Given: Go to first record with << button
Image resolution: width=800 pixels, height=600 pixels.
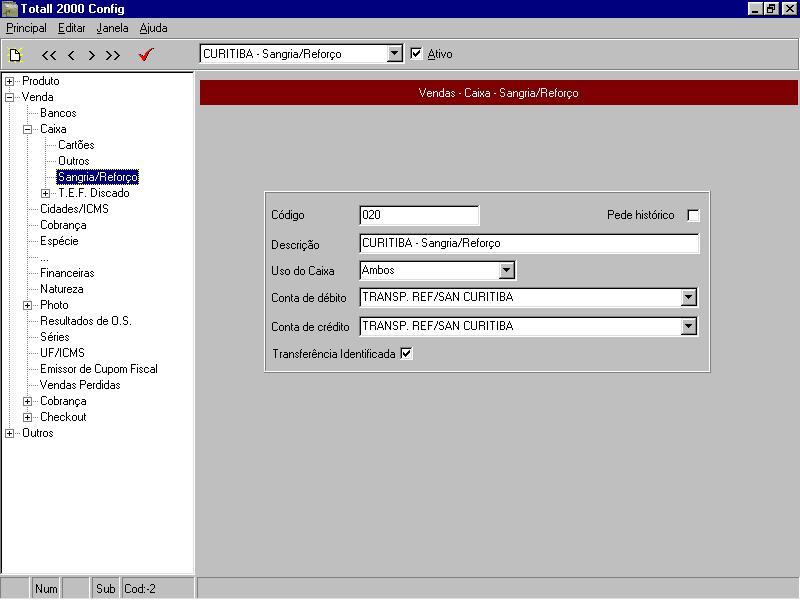Looking at the screenshot, I should (49, 55).
